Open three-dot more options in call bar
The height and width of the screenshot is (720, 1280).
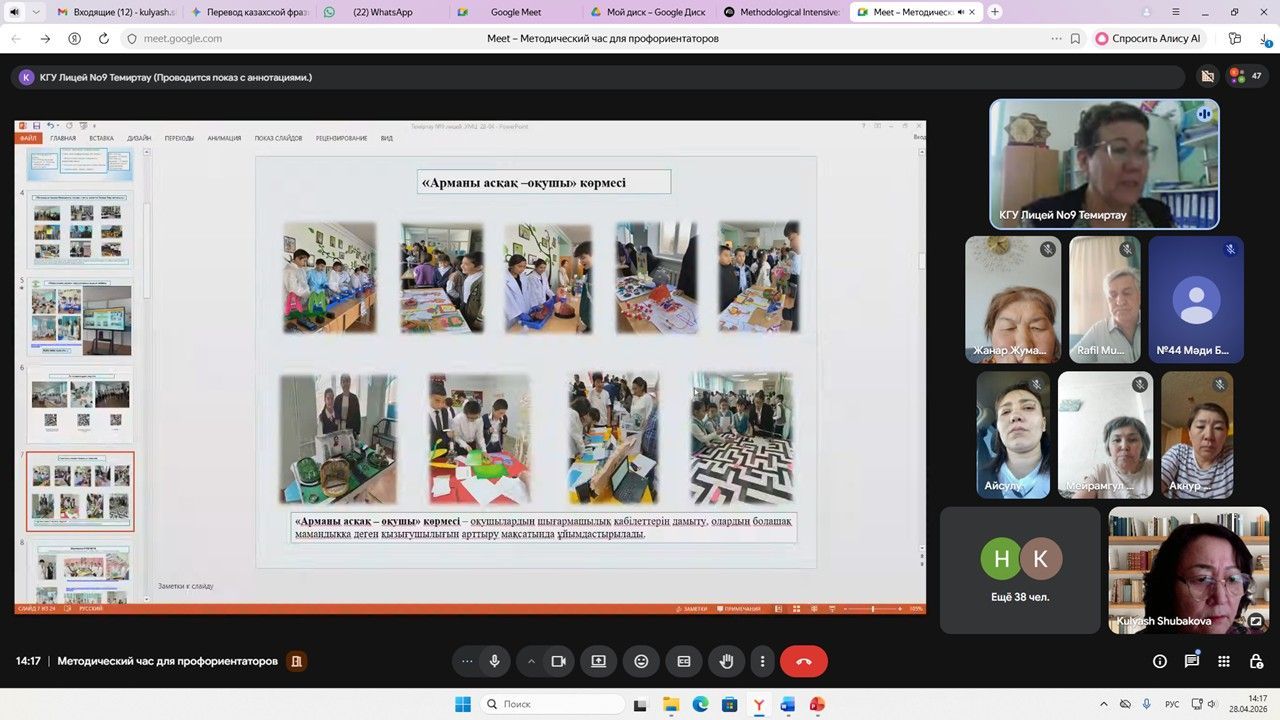pyautogui.click(x=762, y=661)
